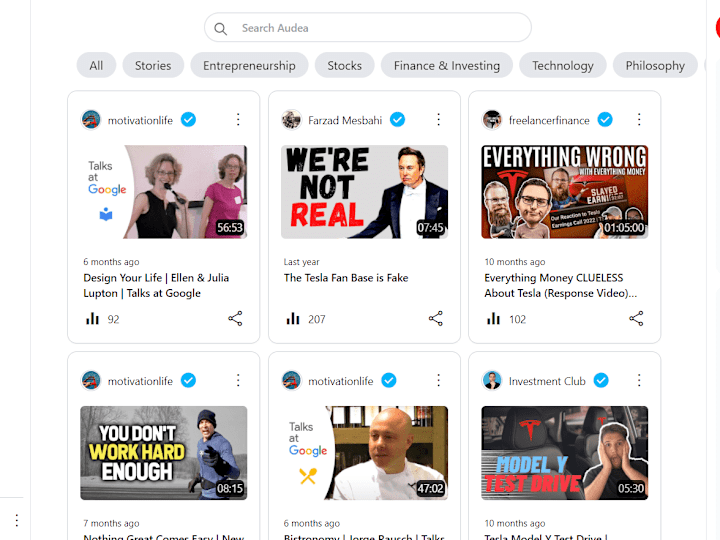Share The Tesla Fan Base is Fake
Viewport: 720px width, 540px height.
(x=436, y=319)
